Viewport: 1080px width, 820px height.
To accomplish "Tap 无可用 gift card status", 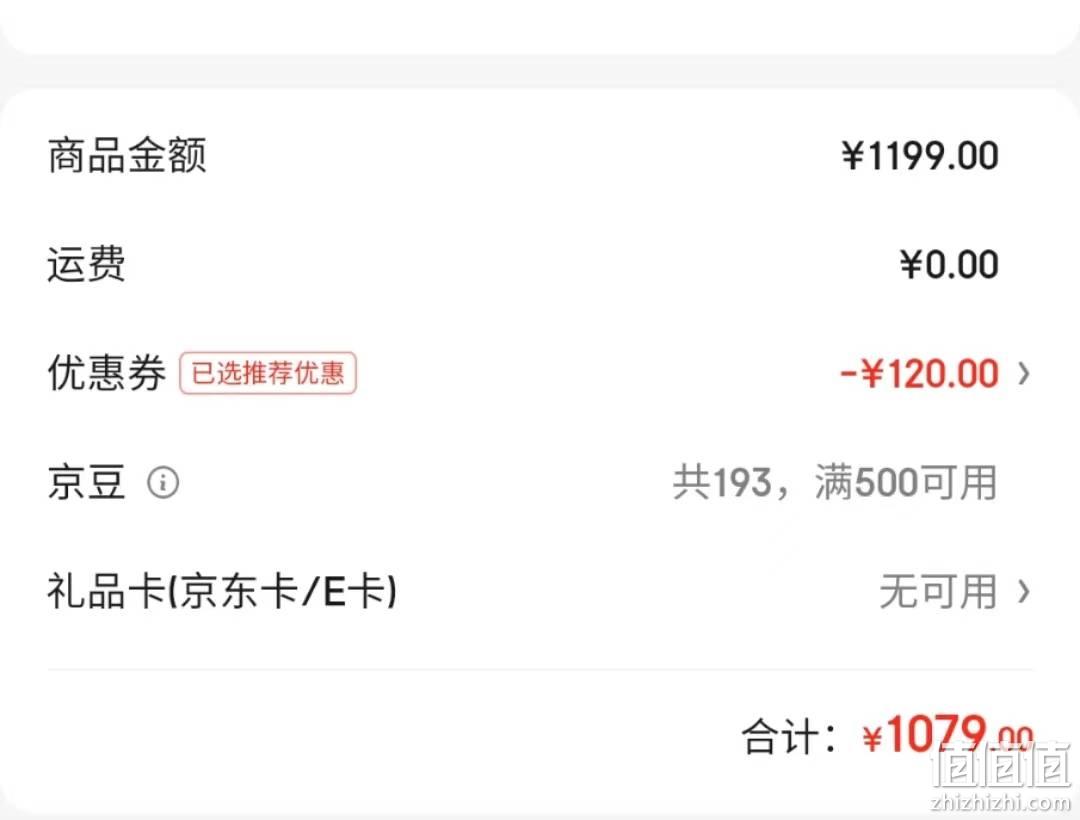I will click(x=938, y=591).
